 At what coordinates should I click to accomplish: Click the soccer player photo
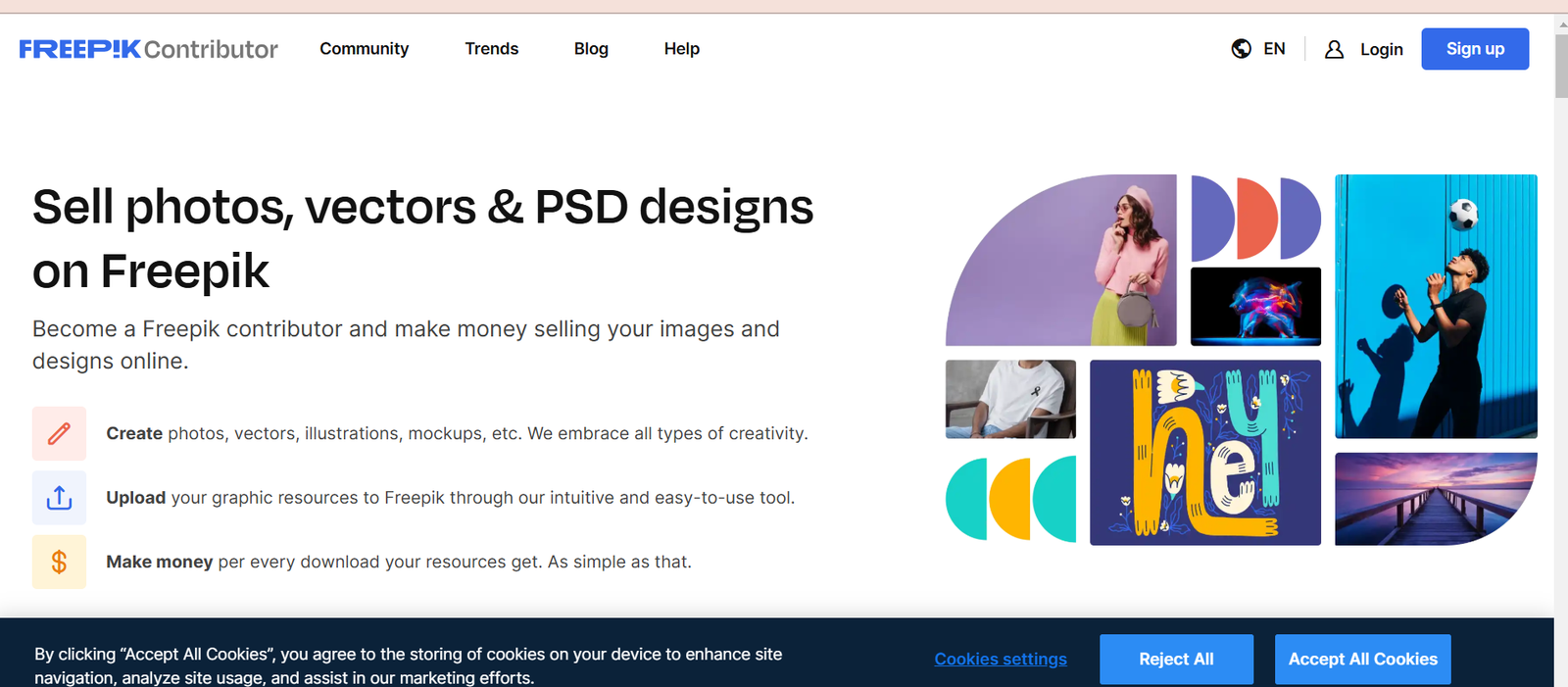(x=1436, y=306)
